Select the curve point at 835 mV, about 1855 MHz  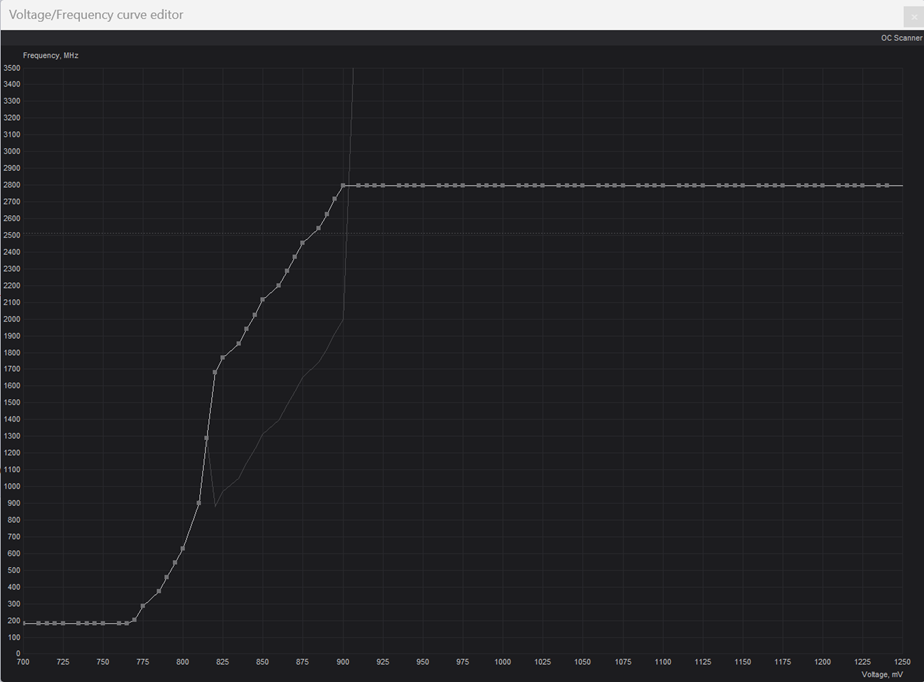(239, 343)
